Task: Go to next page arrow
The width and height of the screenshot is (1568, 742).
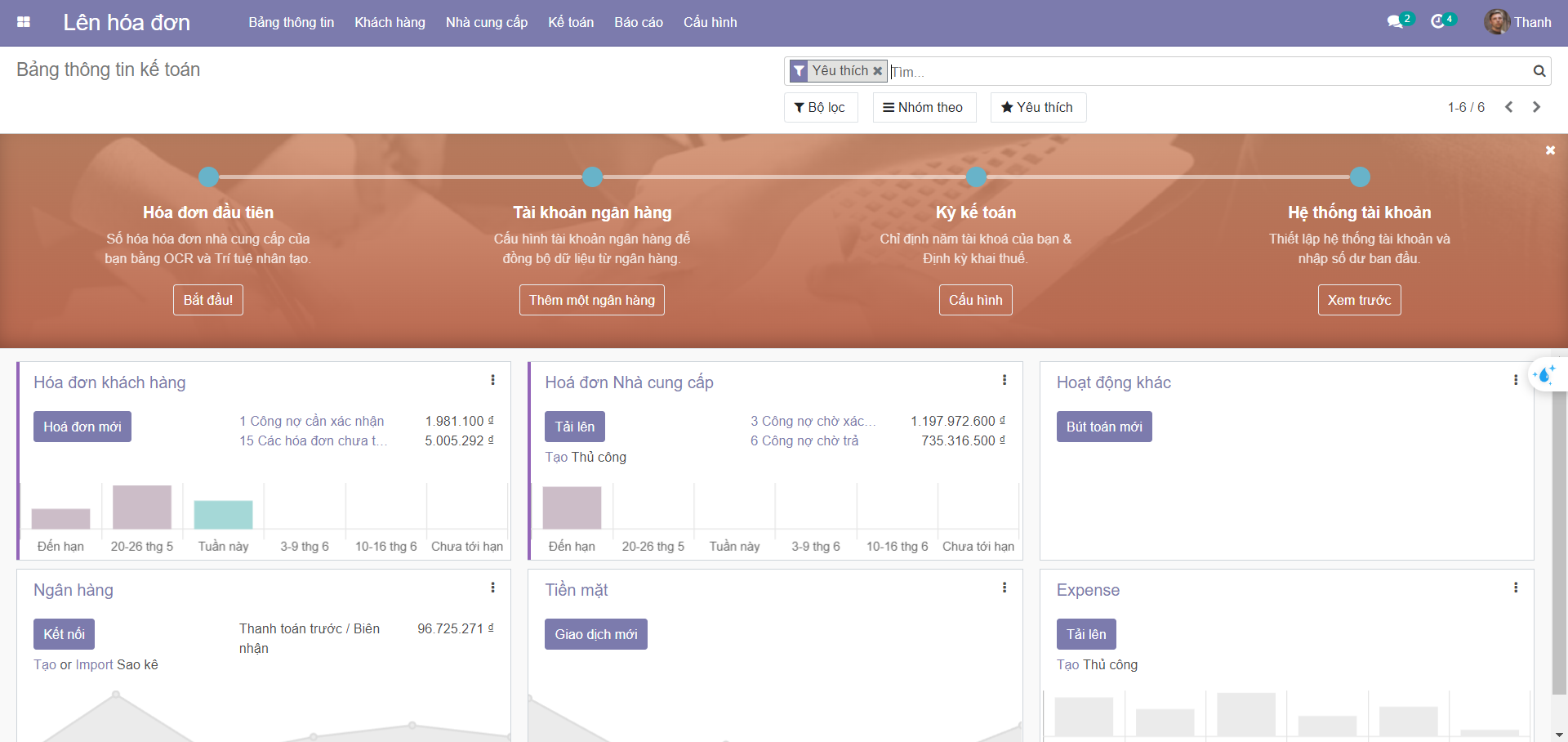Action: 1536,107
